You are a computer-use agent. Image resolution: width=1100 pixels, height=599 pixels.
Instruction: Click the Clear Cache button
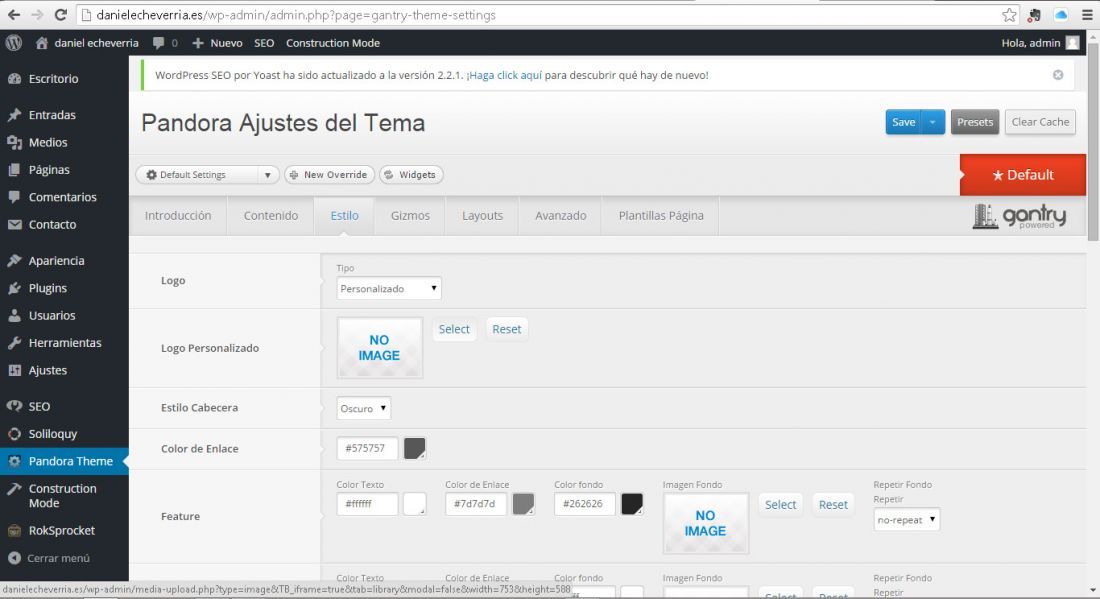pyautogui.click(x=1040, y=122)
